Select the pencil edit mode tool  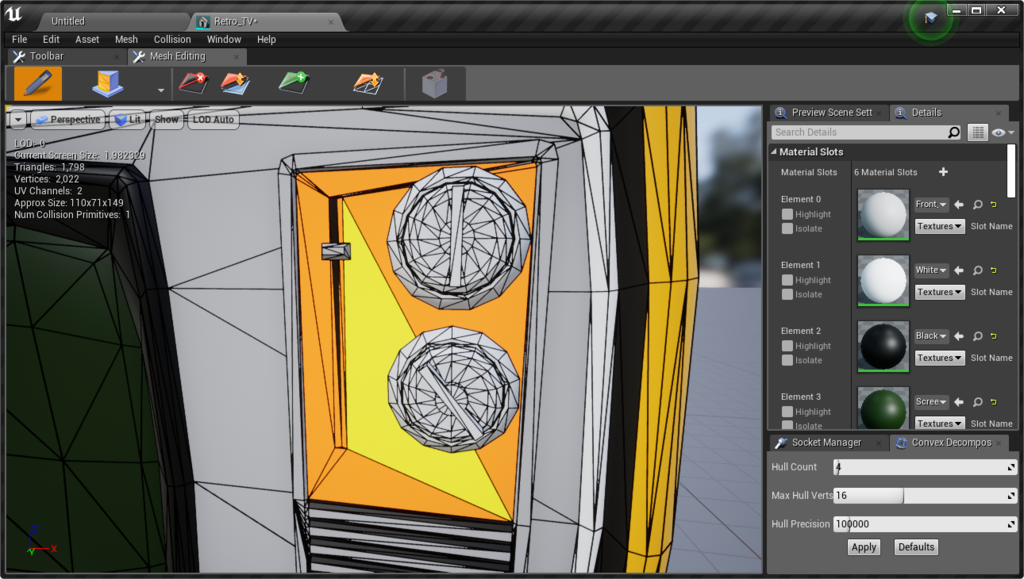click(37, 84)
